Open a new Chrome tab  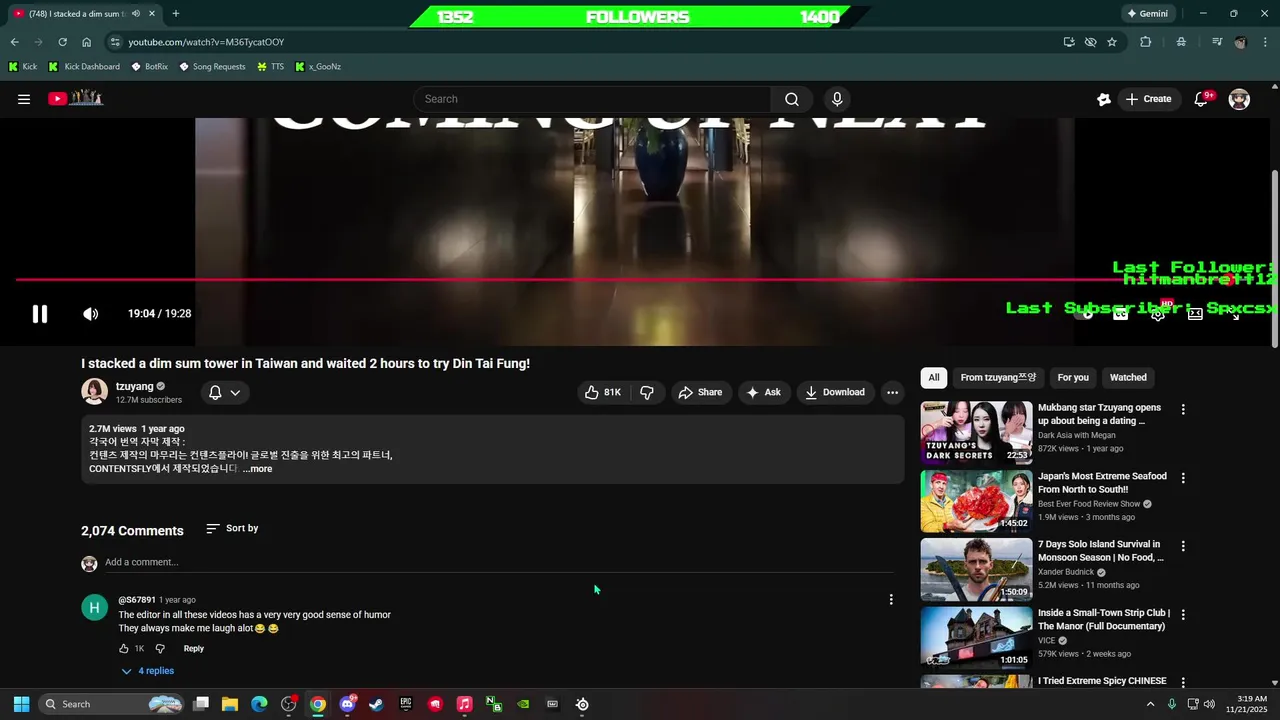176,13
